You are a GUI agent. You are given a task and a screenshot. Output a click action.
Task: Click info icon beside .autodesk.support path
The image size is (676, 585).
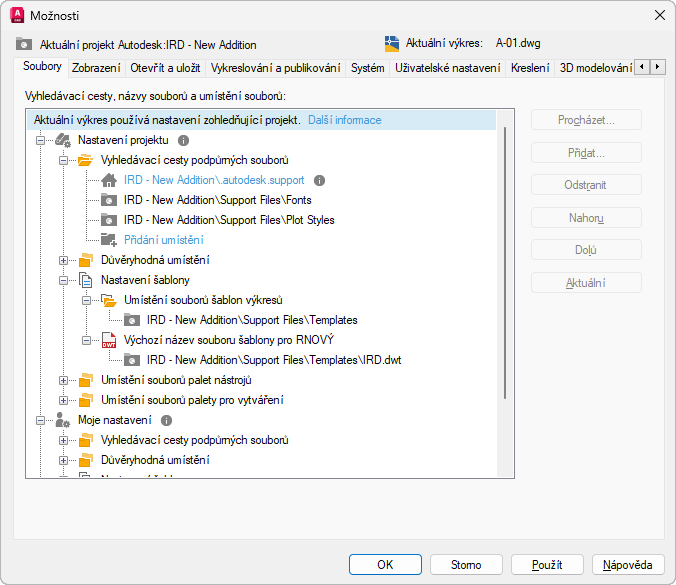[x=319, y=181]
